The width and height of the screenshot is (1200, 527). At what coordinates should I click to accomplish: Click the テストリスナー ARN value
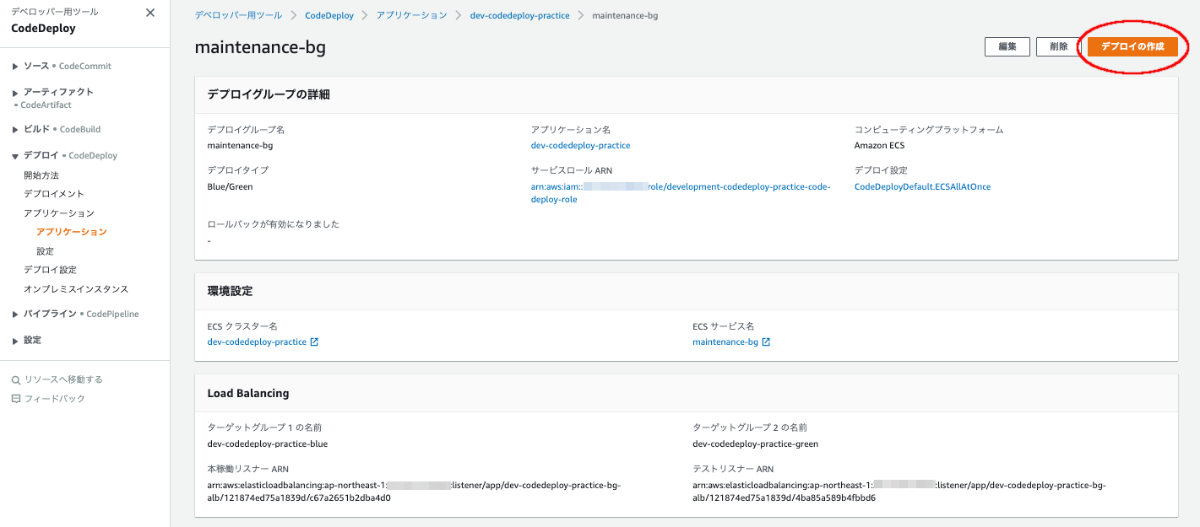[x=898, y=491]
